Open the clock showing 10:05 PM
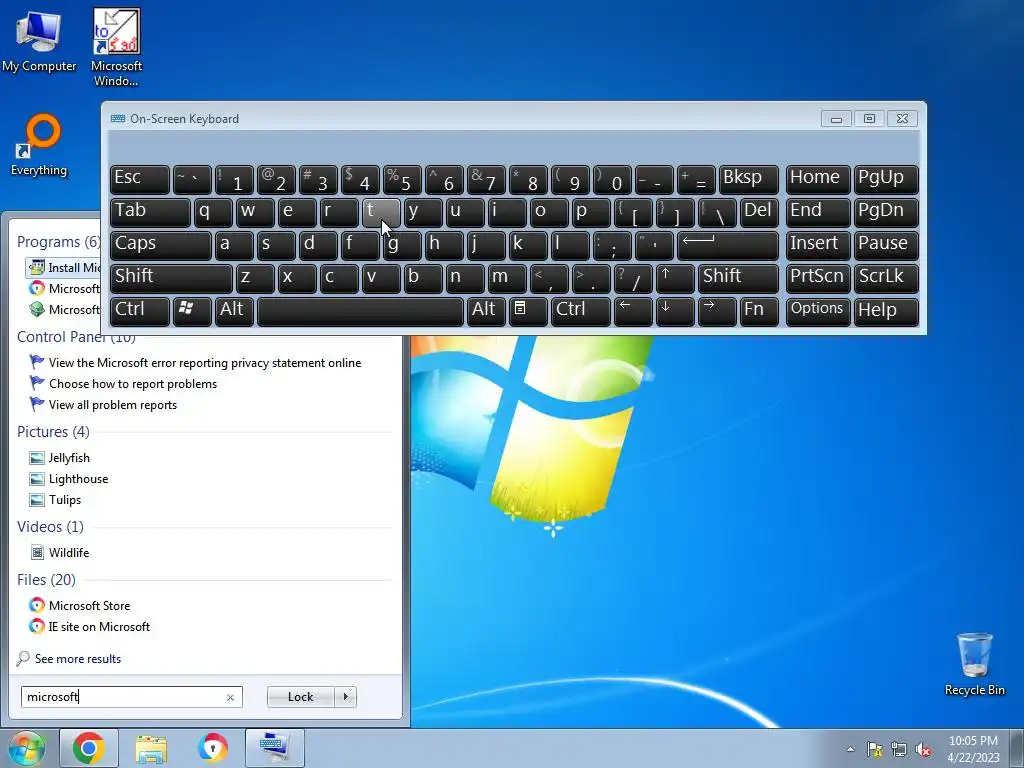1024x768 pixels. pos(973,748)
